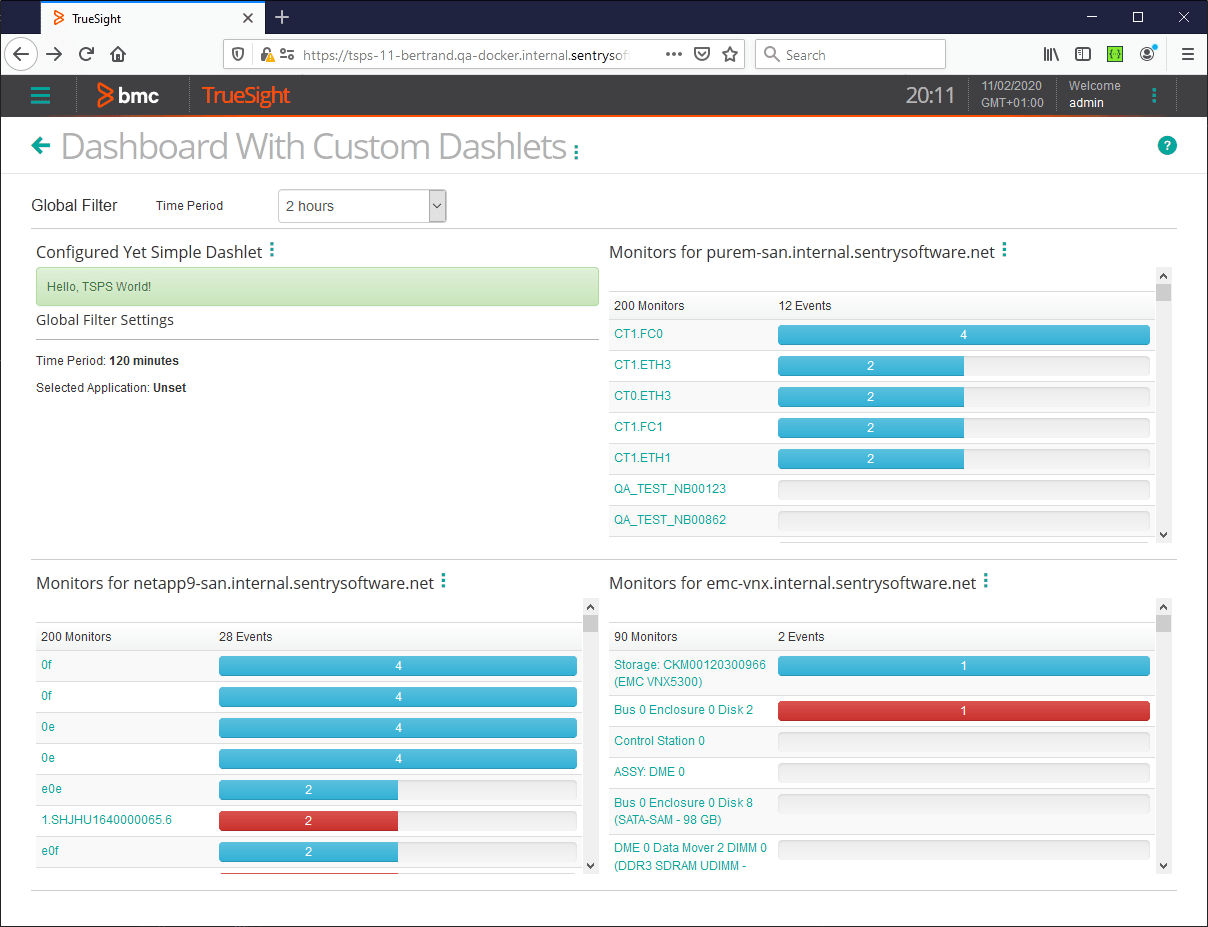Open e0f monitor link
This screenshot has height=927, width=1208.
click(x=50, y=851)
